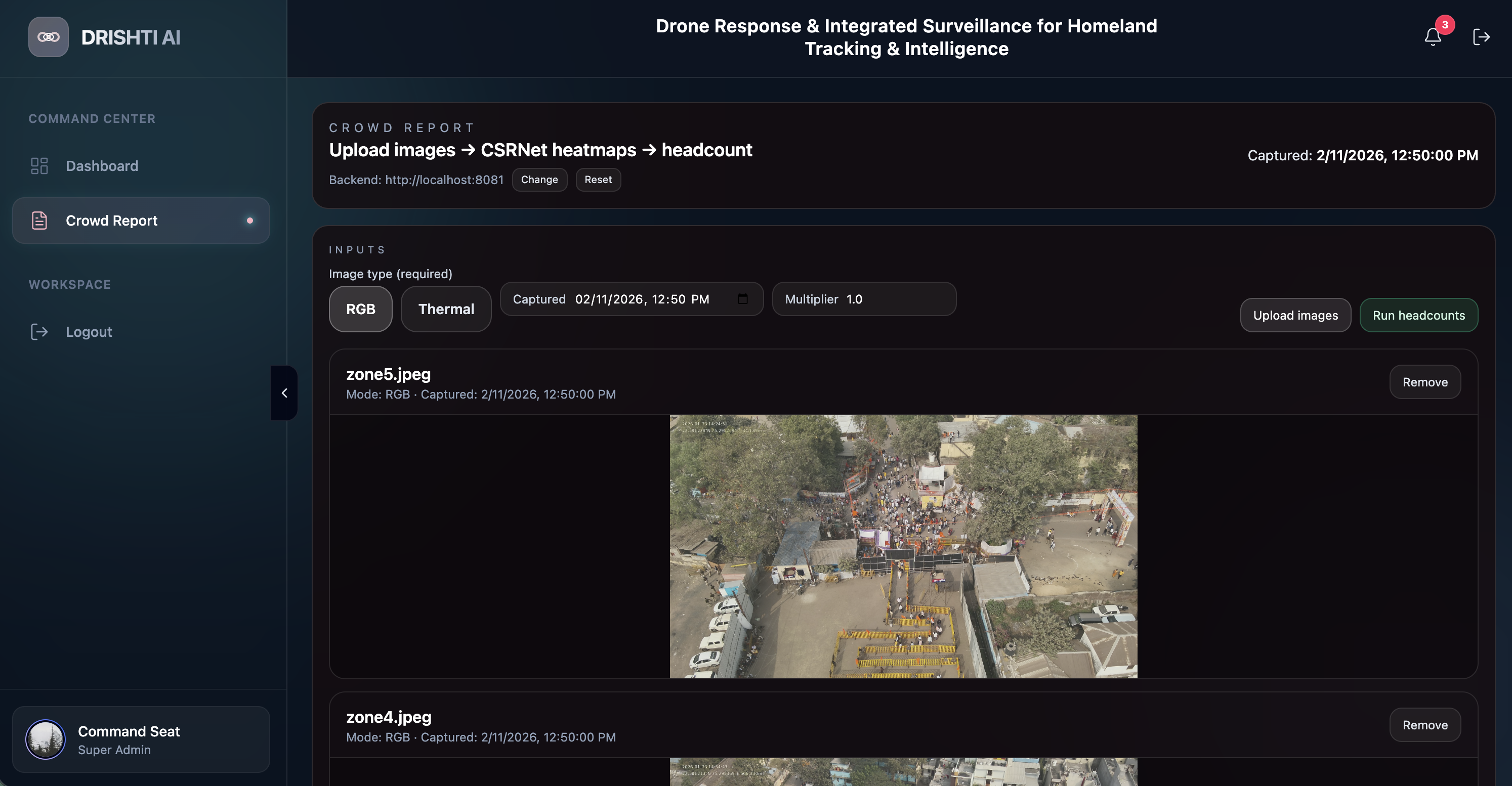Open the calendar picker icon
This screenshot has width=1512, height=786.
coord(742,299)
